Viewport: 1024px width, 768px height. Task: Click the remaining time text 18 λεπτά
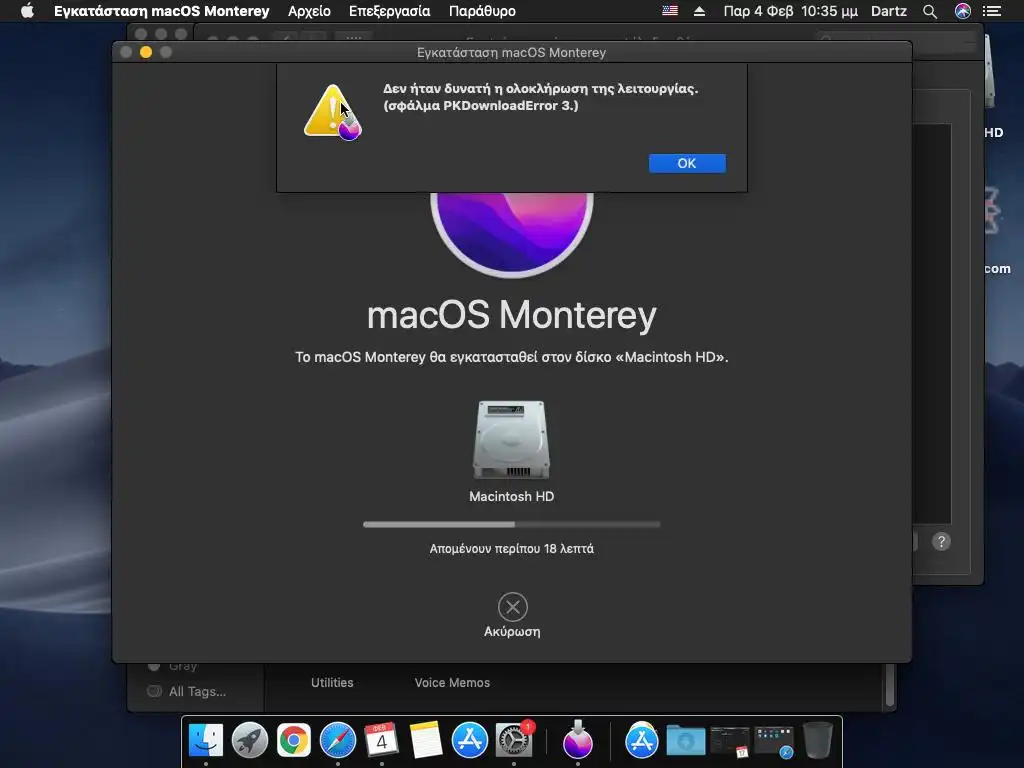pyautogui.click(x=511, y=549)
